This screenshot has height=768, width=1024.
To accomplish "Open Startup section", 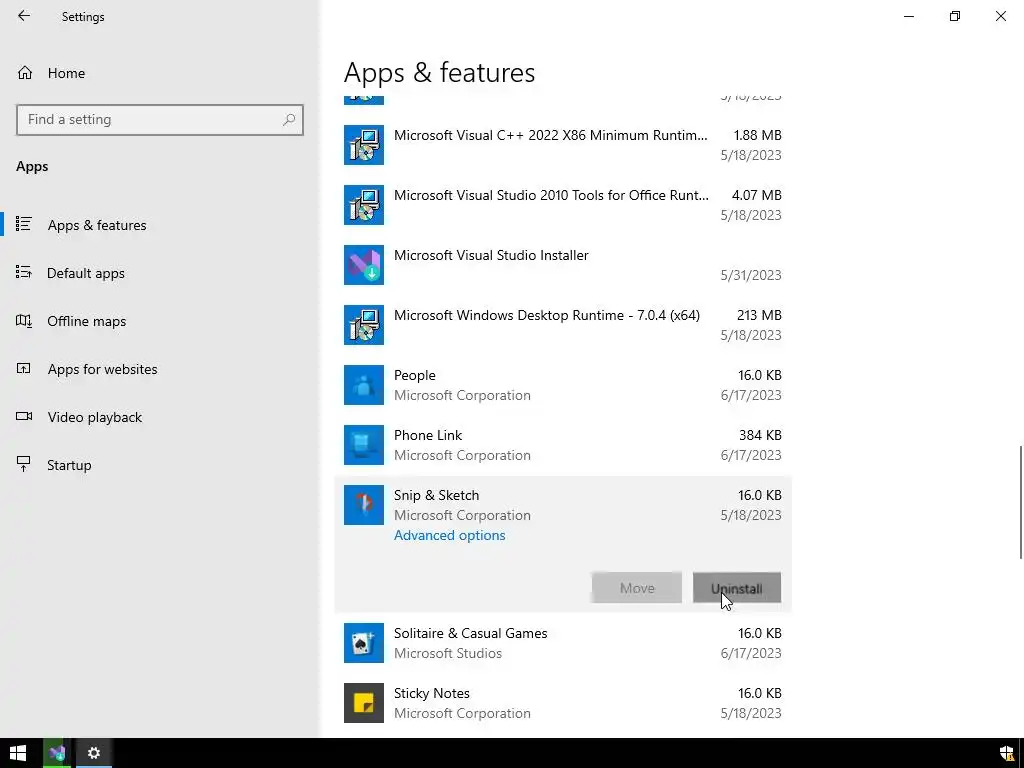I will pos(160,465).
